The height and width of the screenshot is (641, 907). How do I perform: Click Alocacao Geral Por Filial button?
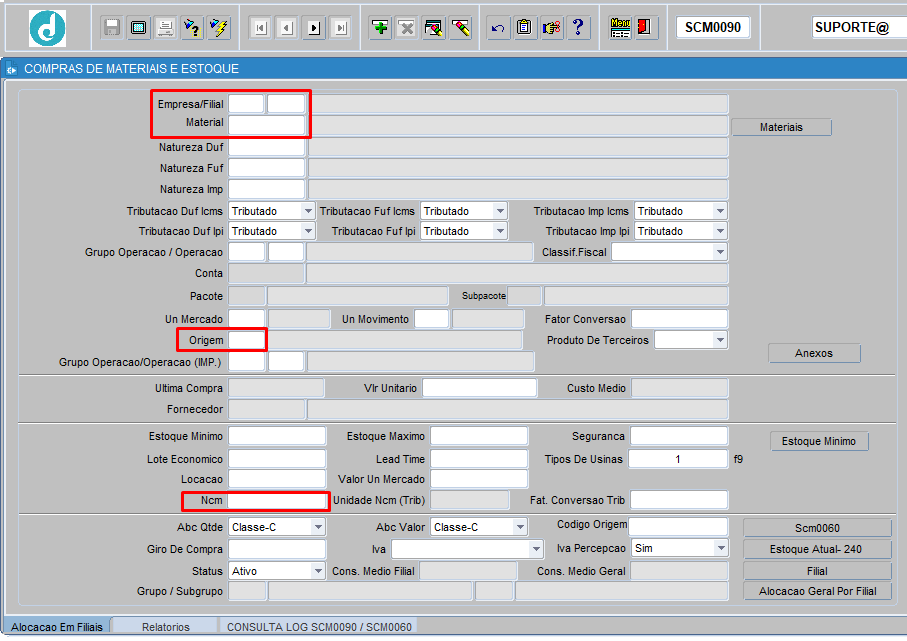point(817,591)
